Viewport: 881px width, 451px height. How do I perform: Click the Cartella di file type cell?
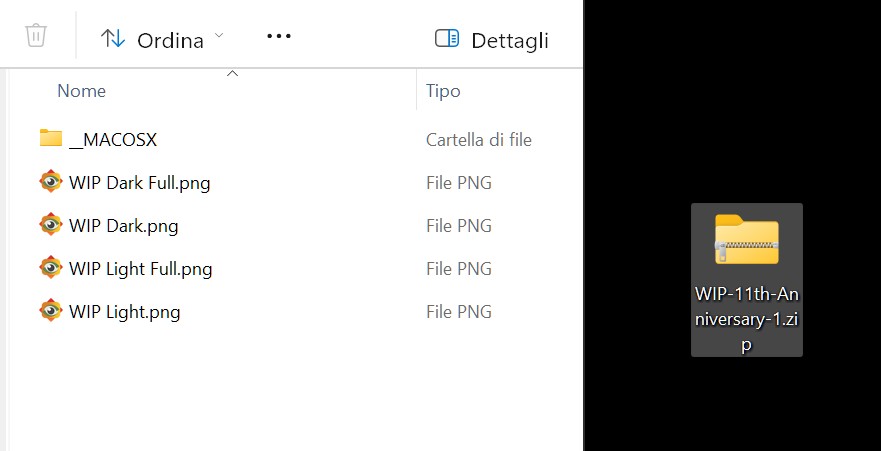point(478,140)
